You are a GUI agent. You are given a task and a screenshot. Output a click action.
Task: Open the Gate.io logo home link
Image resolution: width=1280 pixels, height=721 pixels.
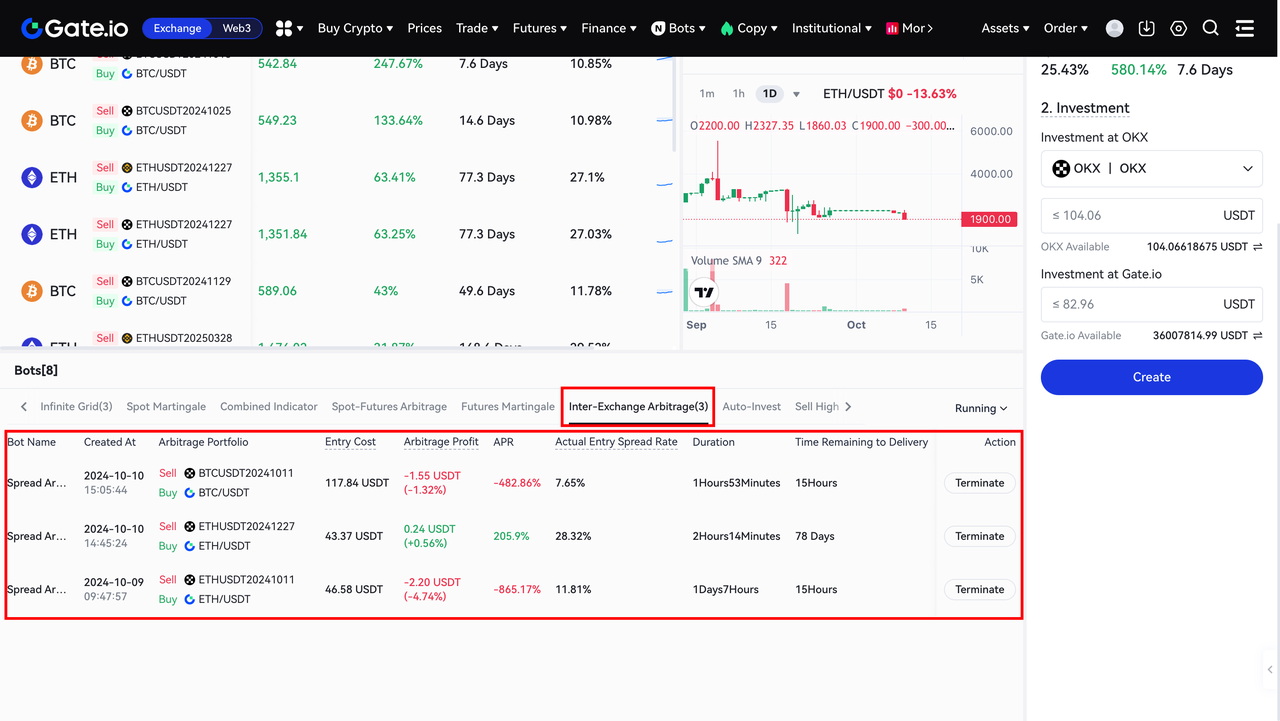point(75,28)
